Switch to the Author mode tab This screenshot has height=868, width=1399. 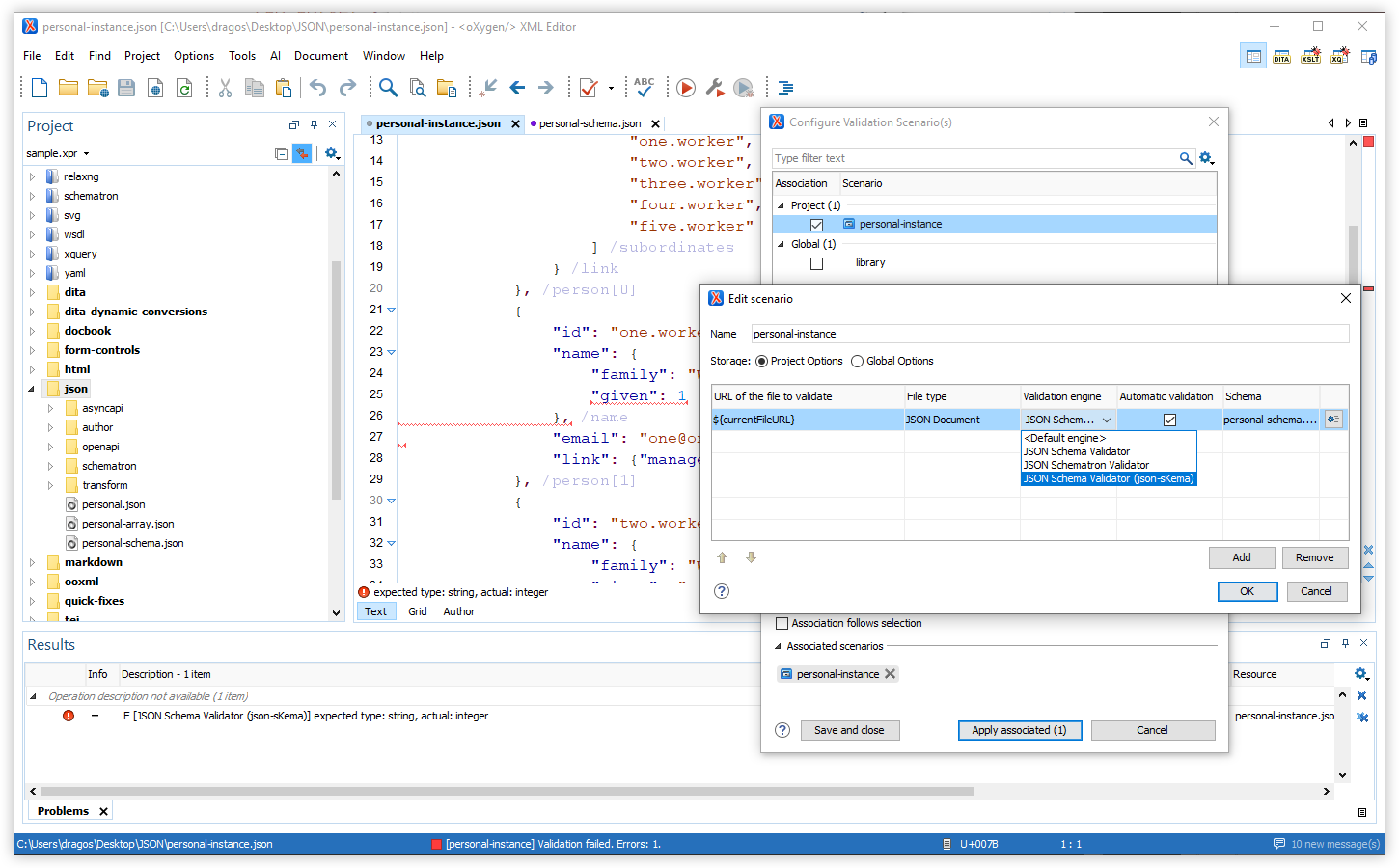click(x=458, y=611)
